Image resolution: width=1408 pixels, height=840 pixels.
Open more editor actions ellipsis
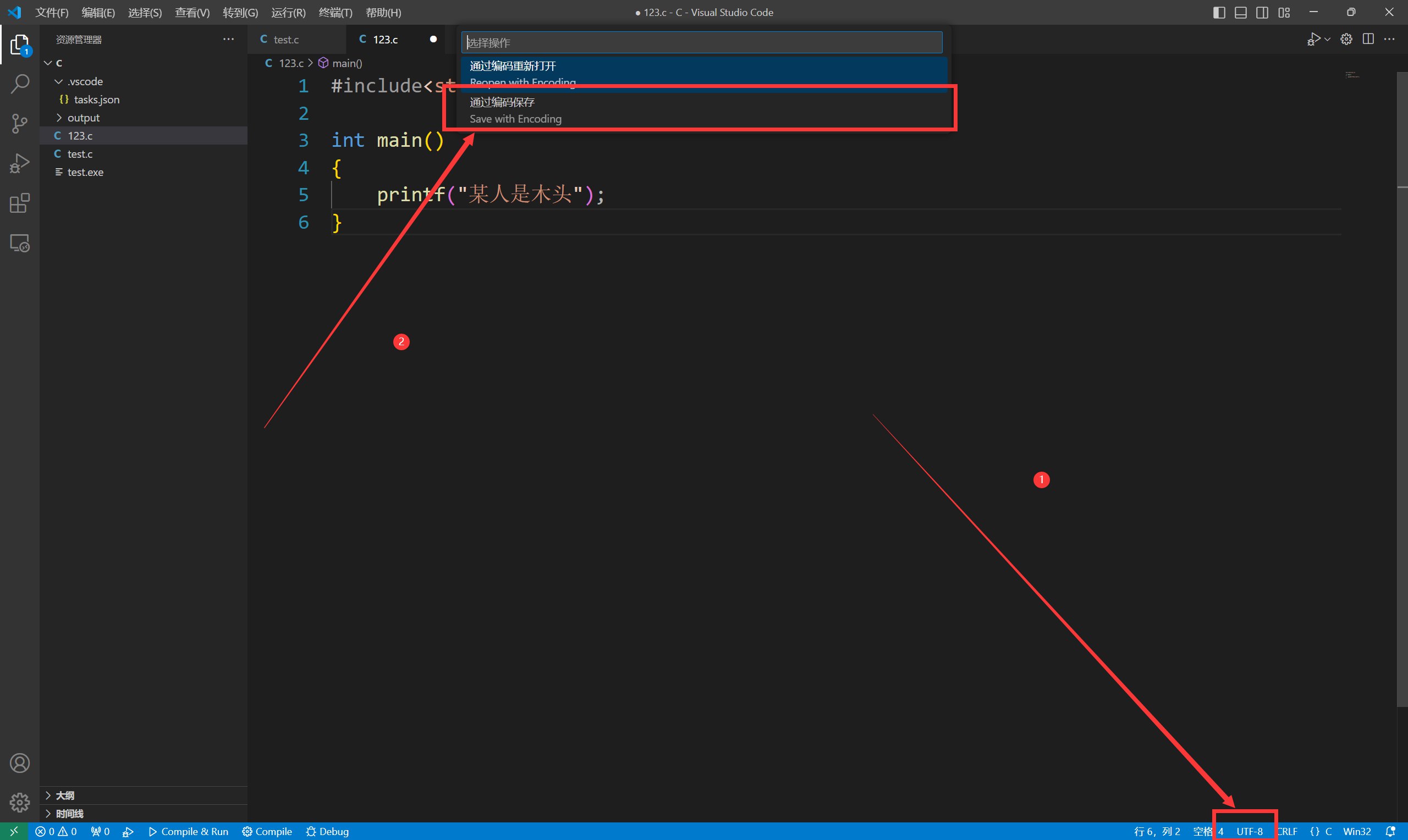[1389, 39]
